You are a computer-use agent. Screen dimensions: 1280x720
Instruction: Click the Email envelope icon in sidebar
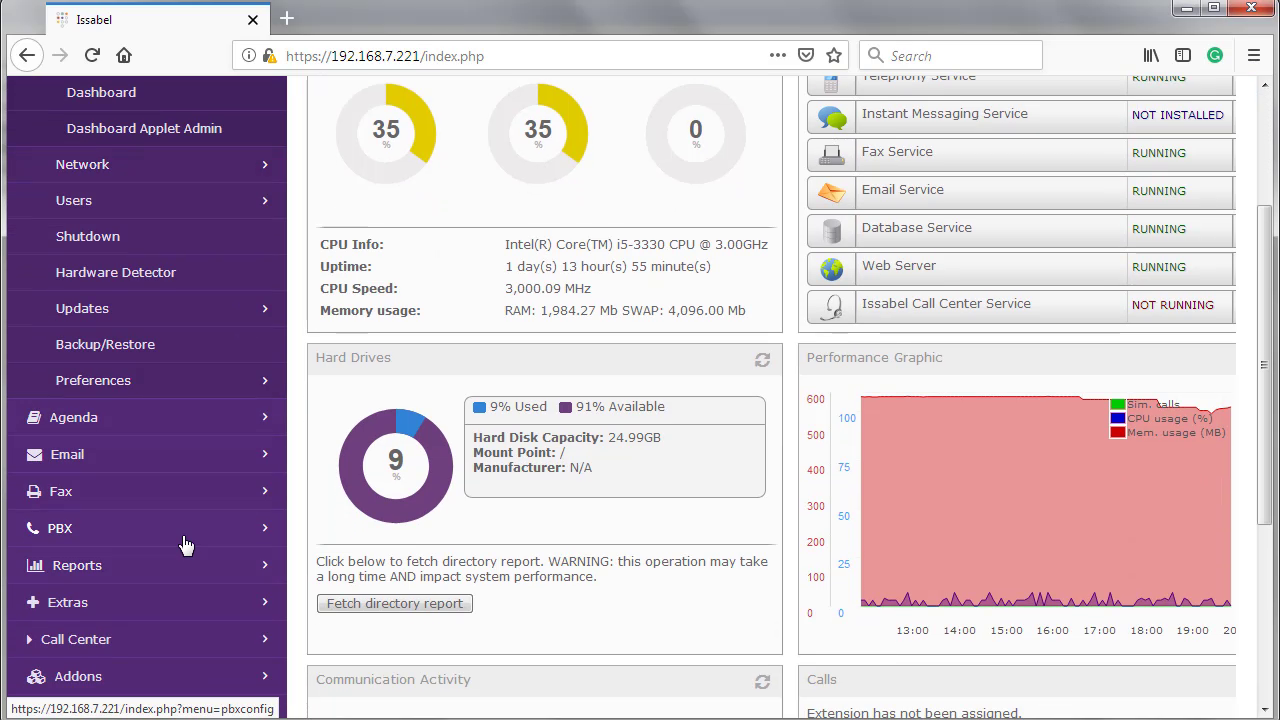point(36,454)
